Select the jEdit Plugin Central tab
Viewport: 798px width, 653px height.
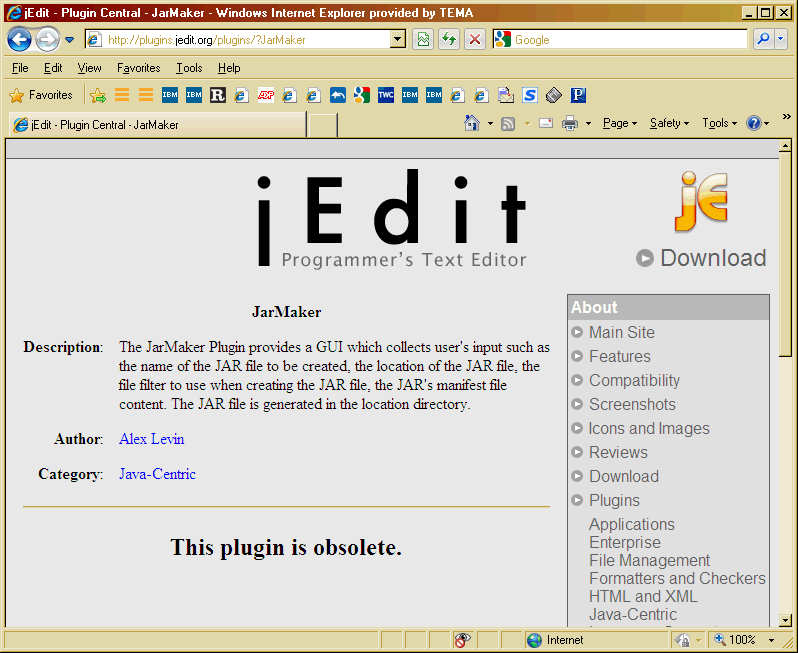[155, 125]
